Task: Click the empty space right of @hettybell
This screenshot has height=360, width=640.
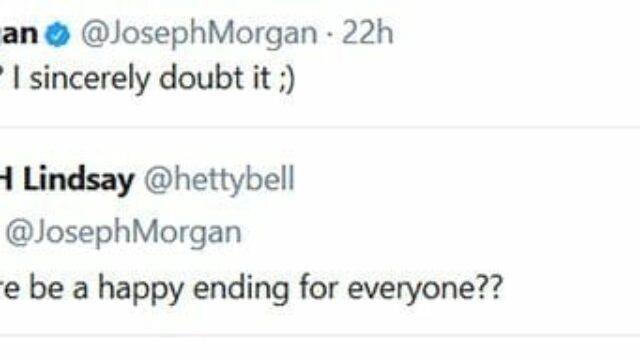Action: pos(467,180)
